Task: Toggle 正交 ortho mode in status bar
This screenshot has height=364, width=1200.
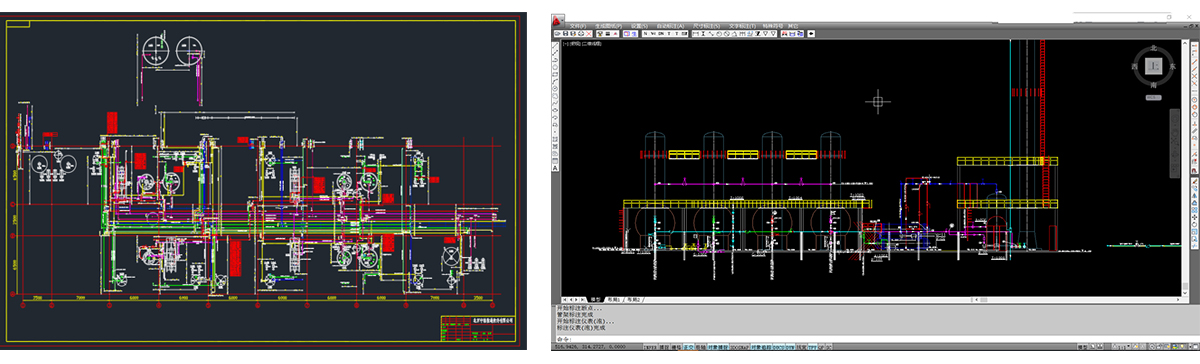Action: [x=689, y=347]
